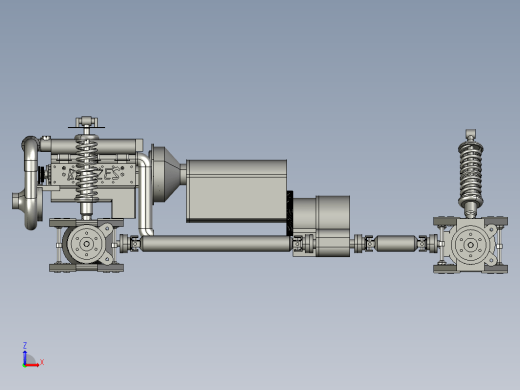Select the vertical exhaust pipe beside the engine
Screen dimensions: 520x390
pyautogui.click(x=145, y=195)
